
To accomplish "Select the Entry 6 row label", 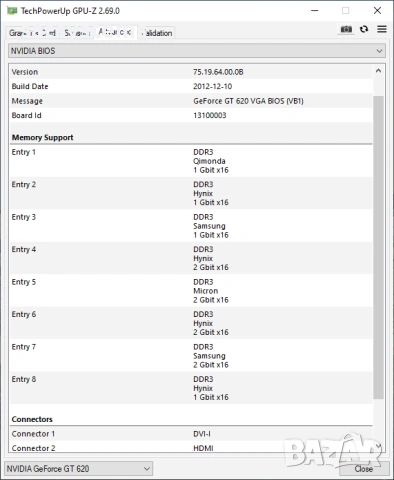I will click(24, 314).
